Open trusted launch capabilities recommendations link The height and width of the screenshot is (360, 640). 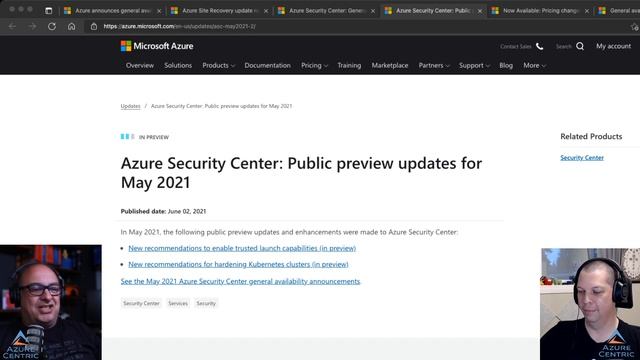242,248
